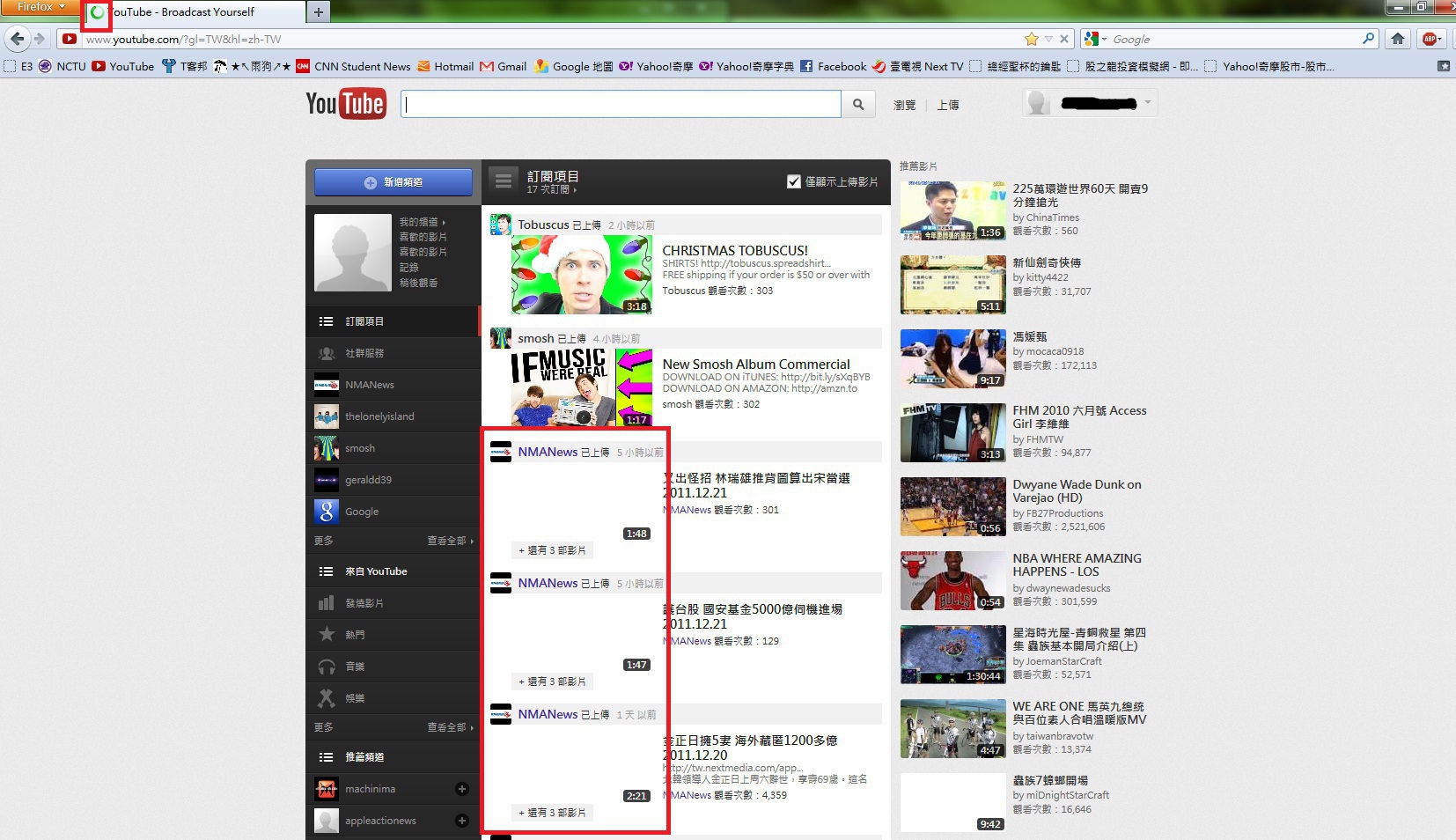Click profile avatar in sidebar
This screenshot has height=840, width=1456.
(x=353, y=253)
